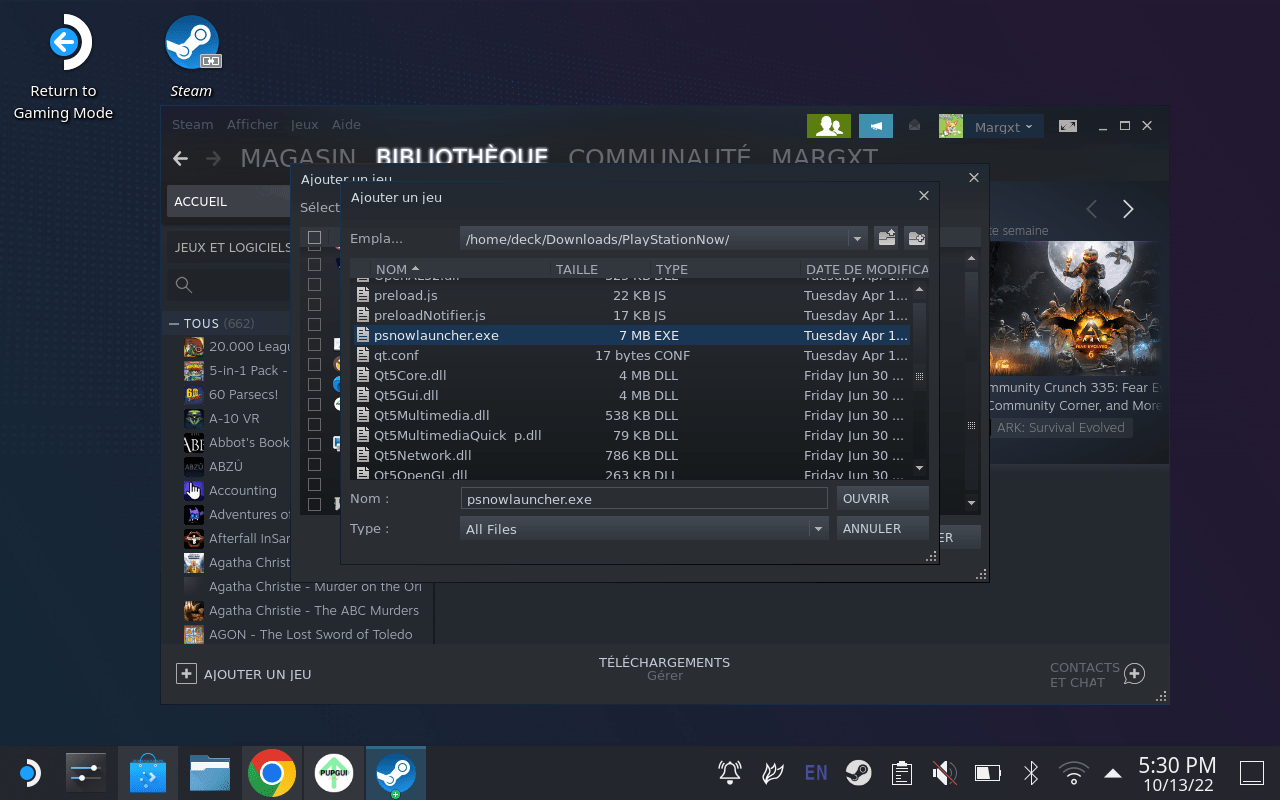Sort files by TAILLE column header
This screenshot has height=800, width=1280.
pos(577,269)
